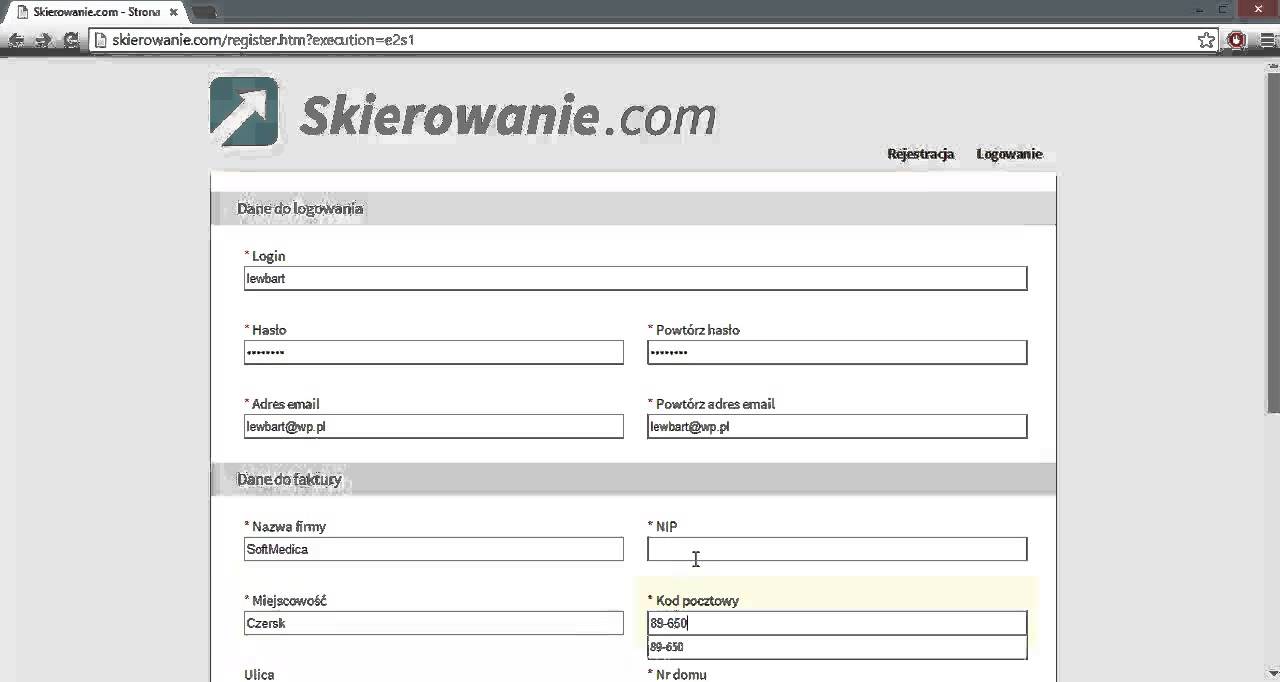Click the address bar URL
This screenshot has height=682, width=1280.
click(263, 40)
